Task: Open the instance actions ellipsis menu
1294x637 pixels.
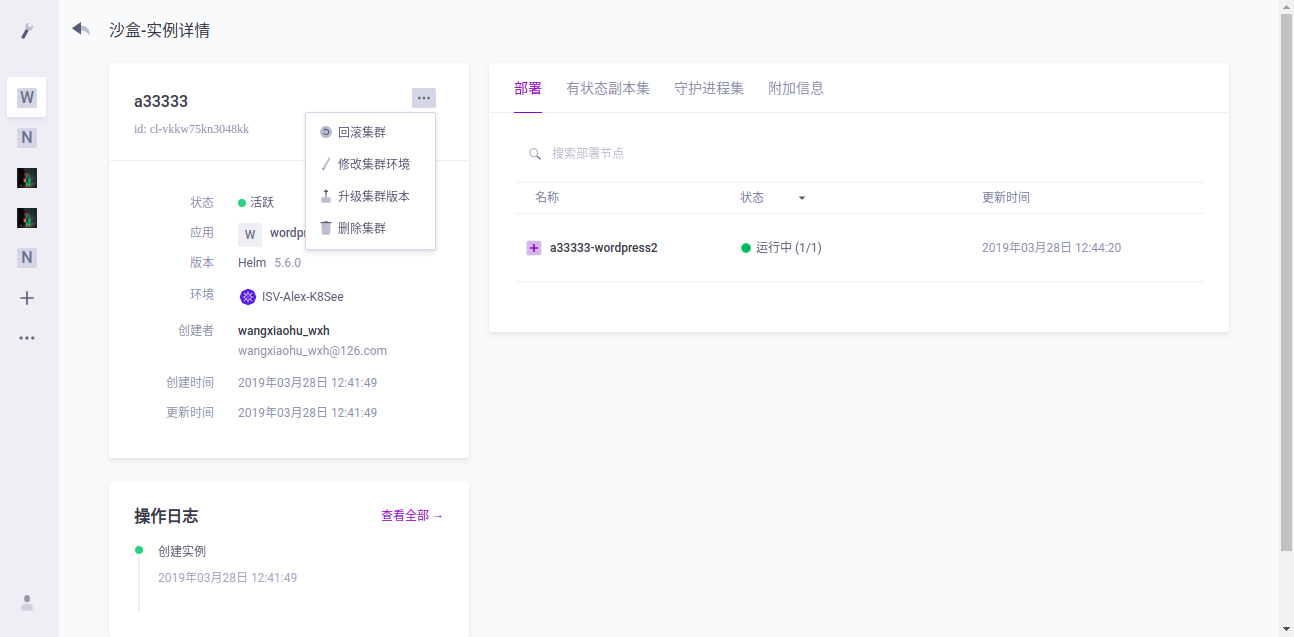Action: coord(423,97)
